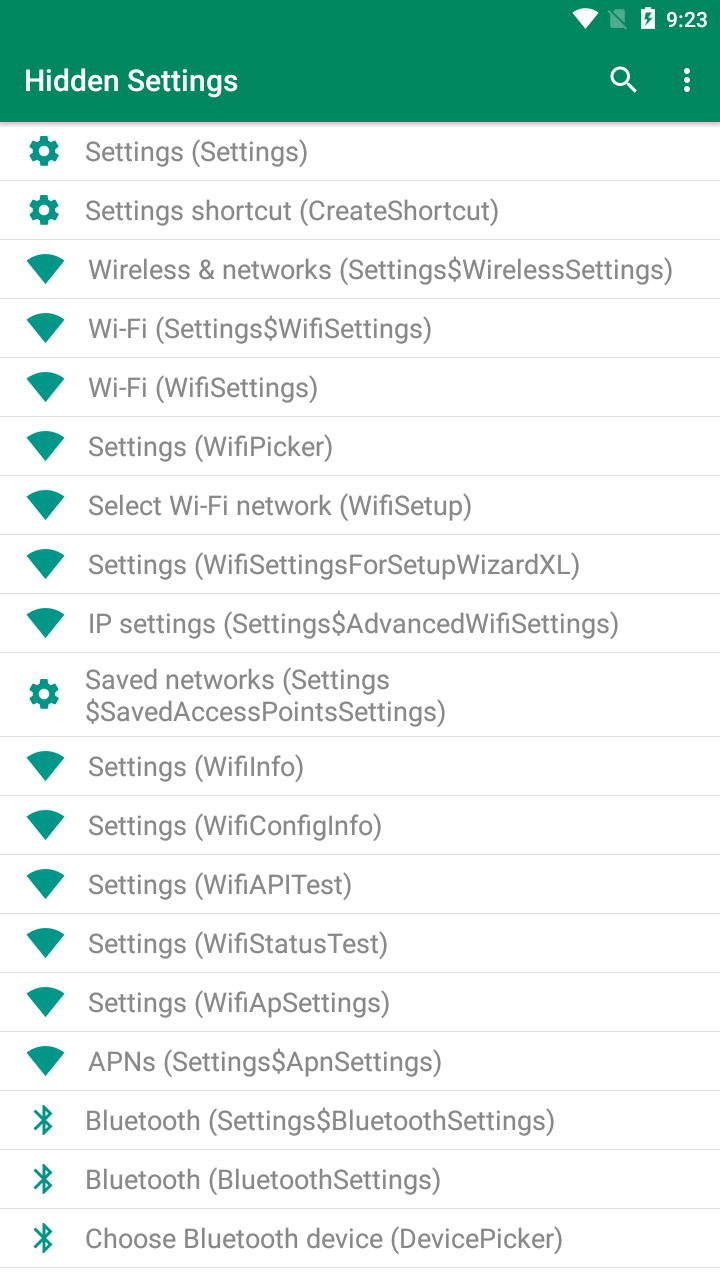Screen dimensions: 720x1280
Task: Open Bluetooth (Settings$BluetoothSettings)
Action: (321, 1120)
